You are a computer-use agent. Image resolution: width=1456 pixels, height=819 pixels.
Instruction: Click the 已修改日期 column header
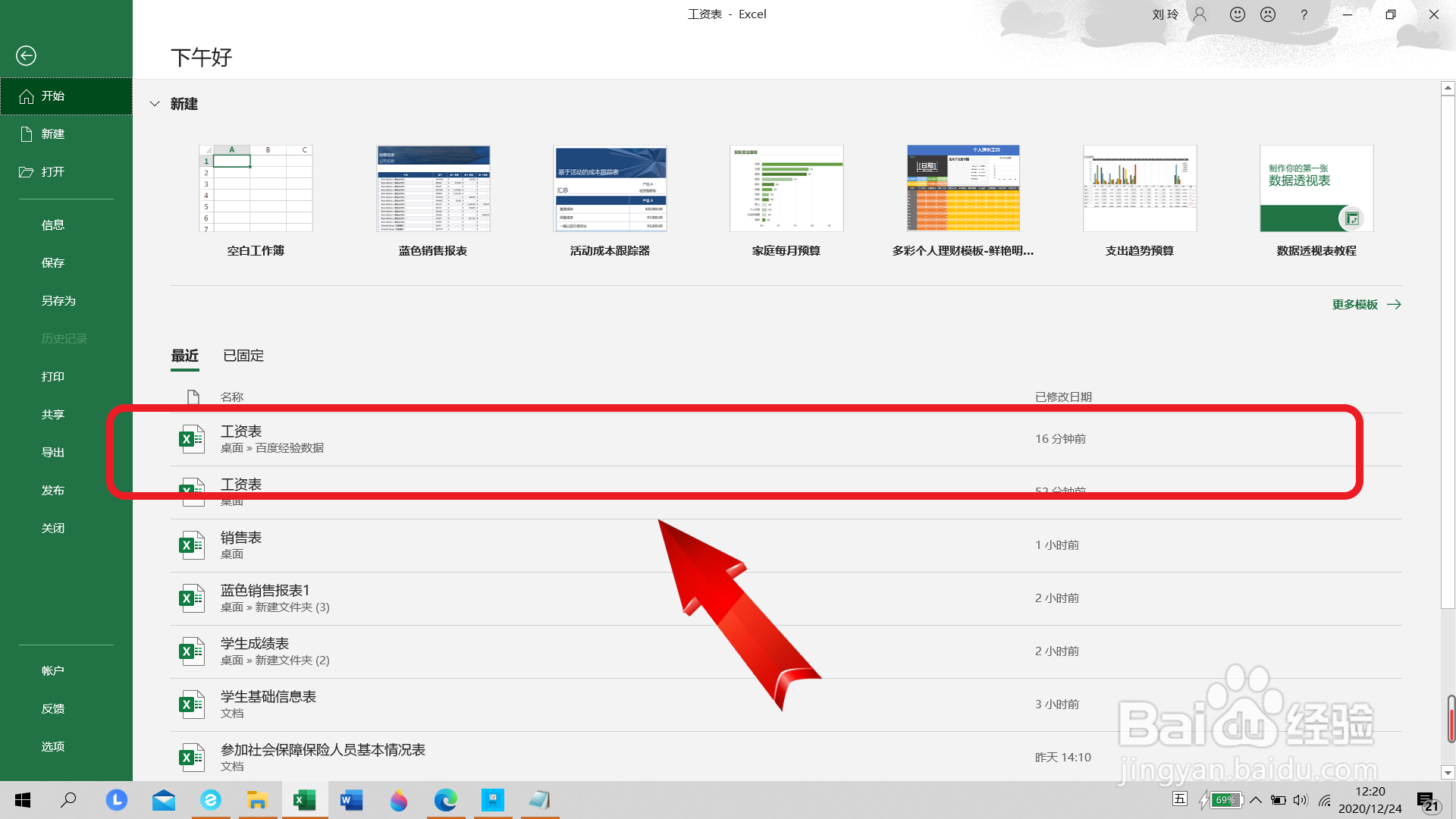coord(1063,397)
